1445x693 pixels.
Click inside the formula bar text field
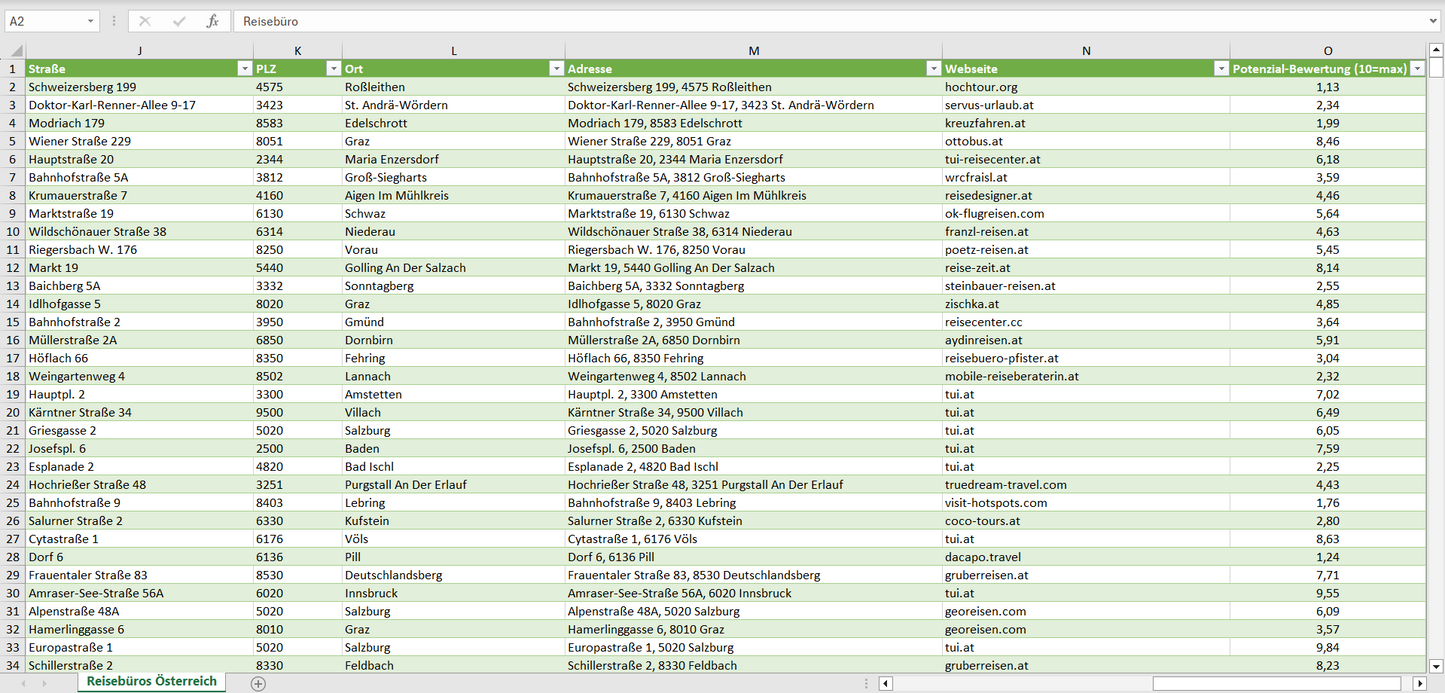tap(800, 21)
